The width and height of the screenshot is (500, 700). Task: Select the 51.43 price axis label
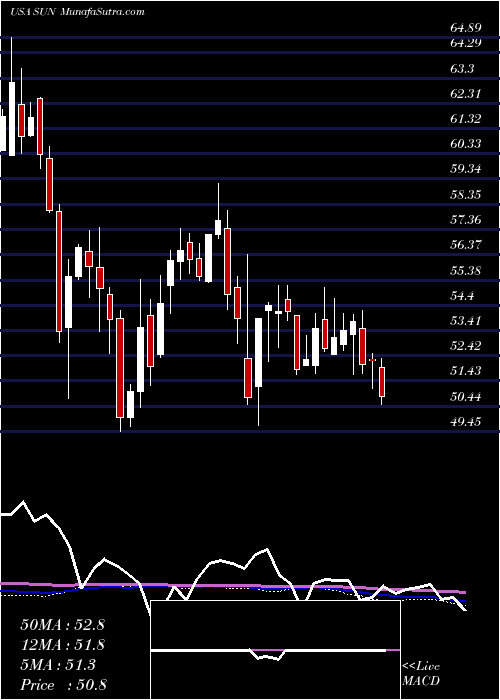click(x=466, y=370)
